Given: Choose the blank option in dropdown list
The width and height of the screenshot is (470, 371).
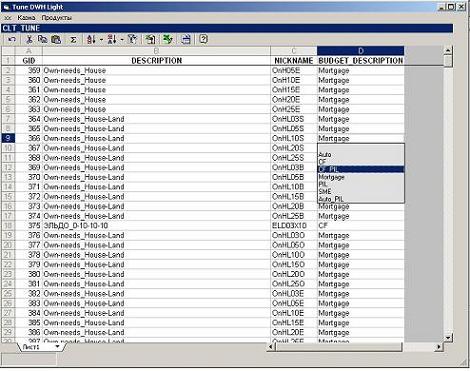Looking at the screenshot, I should (361, 148).
